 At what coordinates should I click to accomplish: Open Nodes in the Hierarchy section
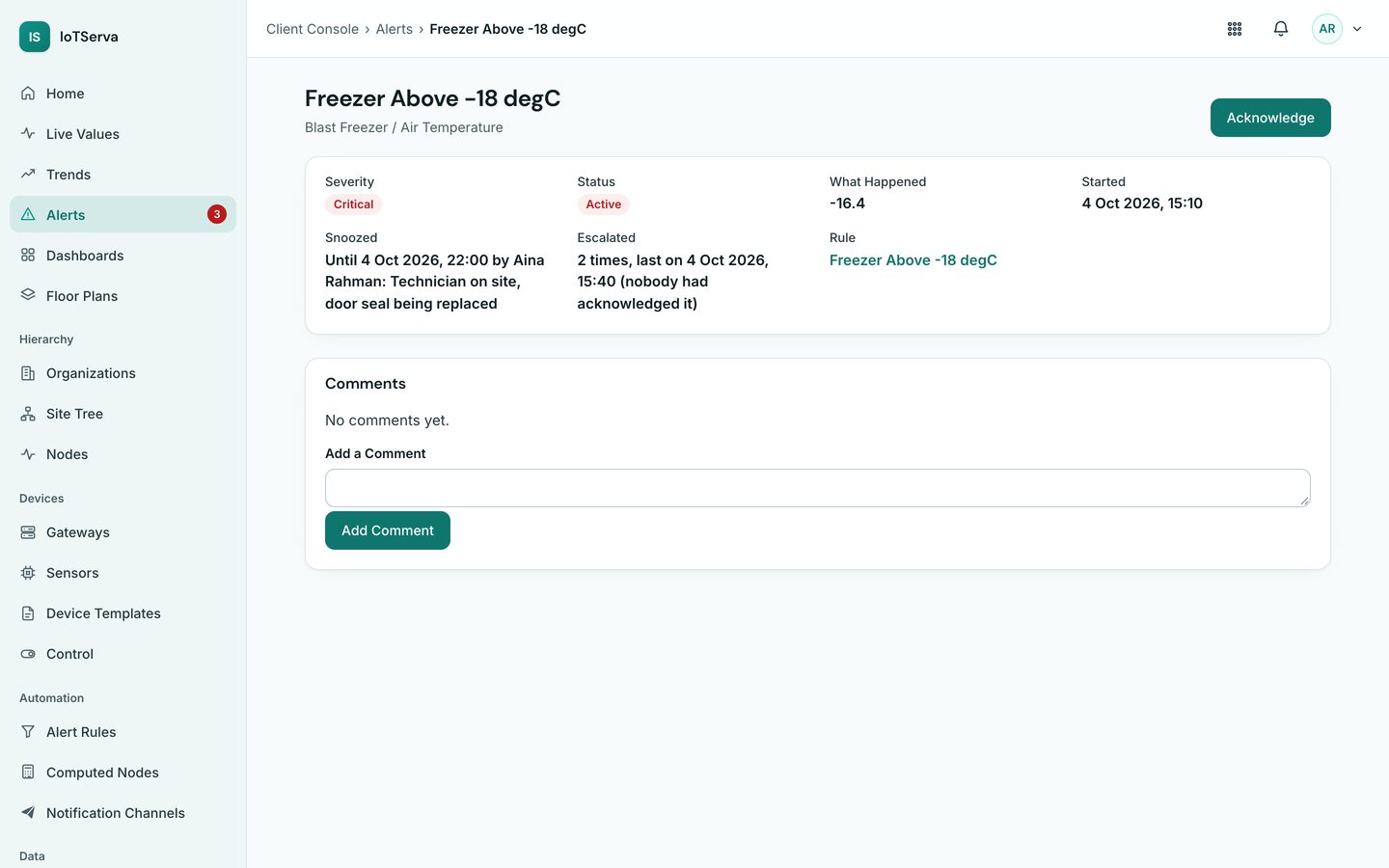point(123,454)
